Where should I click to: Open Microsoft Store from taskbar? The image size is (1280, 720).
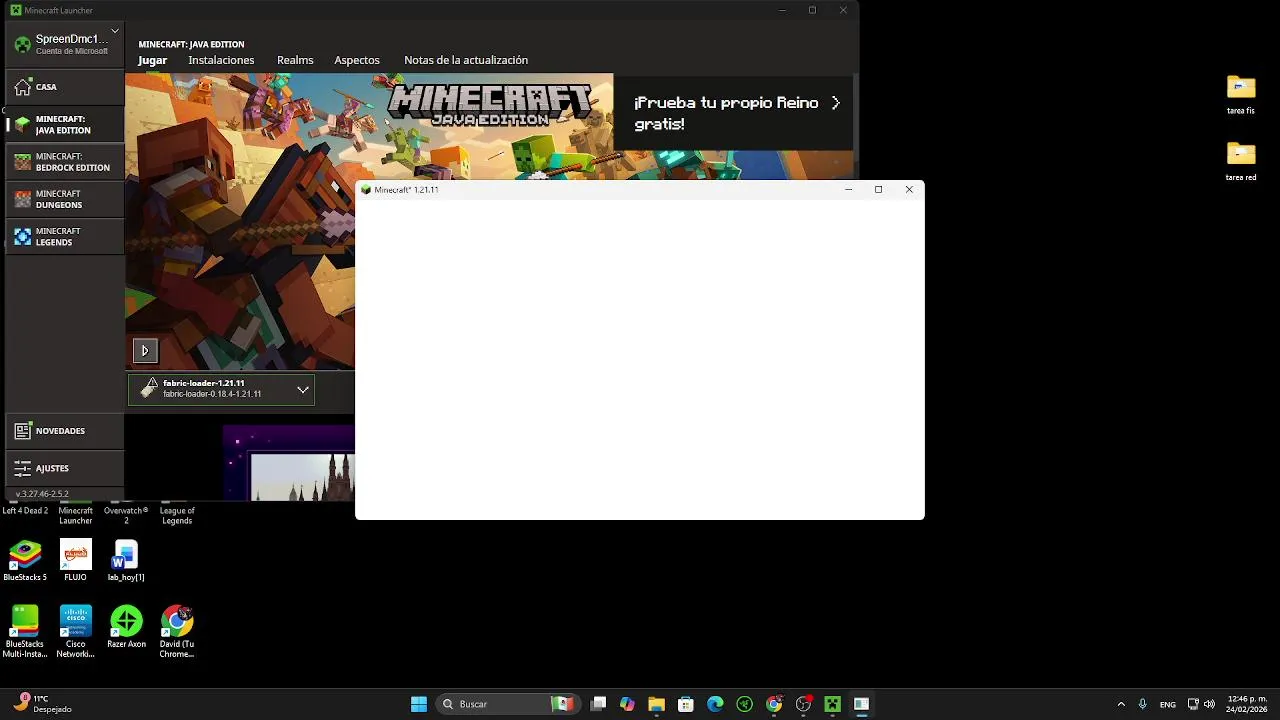click(686, 704)
